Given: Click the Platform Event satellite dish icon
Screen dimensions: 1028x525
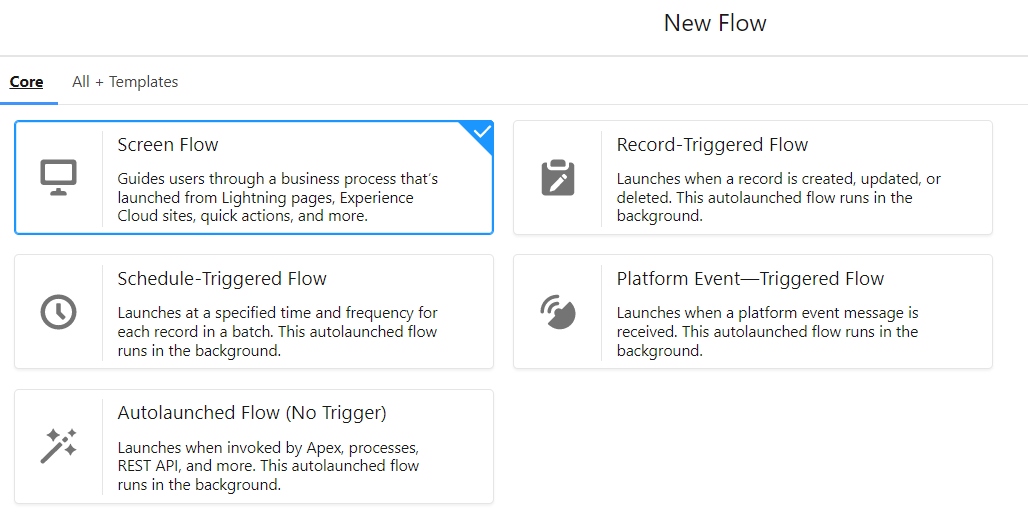Looking at the screenshot, I should (x=558, y=311).
